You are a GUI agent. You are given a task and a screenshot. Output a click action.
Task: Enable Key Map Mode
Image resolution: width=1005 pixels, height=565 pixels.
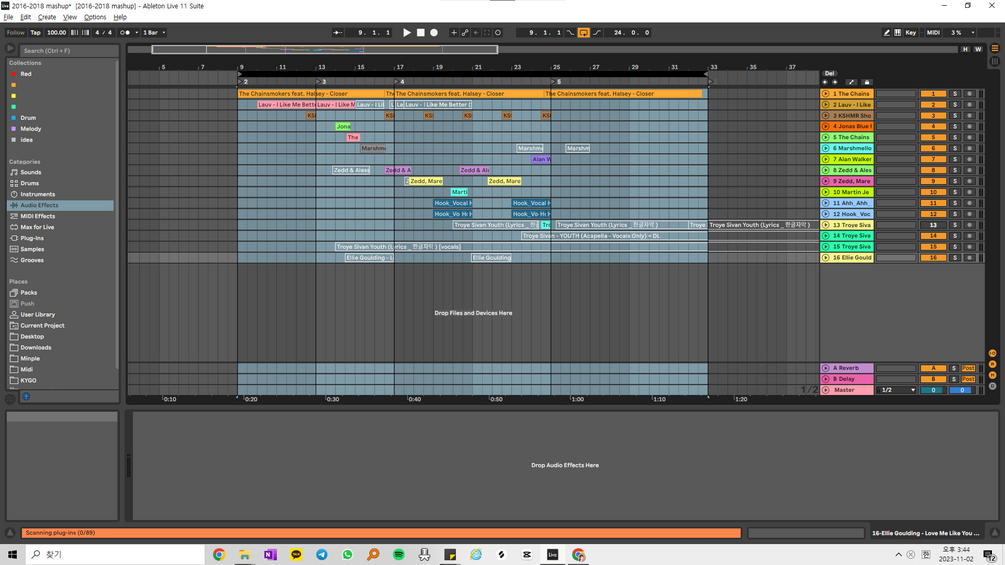click(911, 33)
